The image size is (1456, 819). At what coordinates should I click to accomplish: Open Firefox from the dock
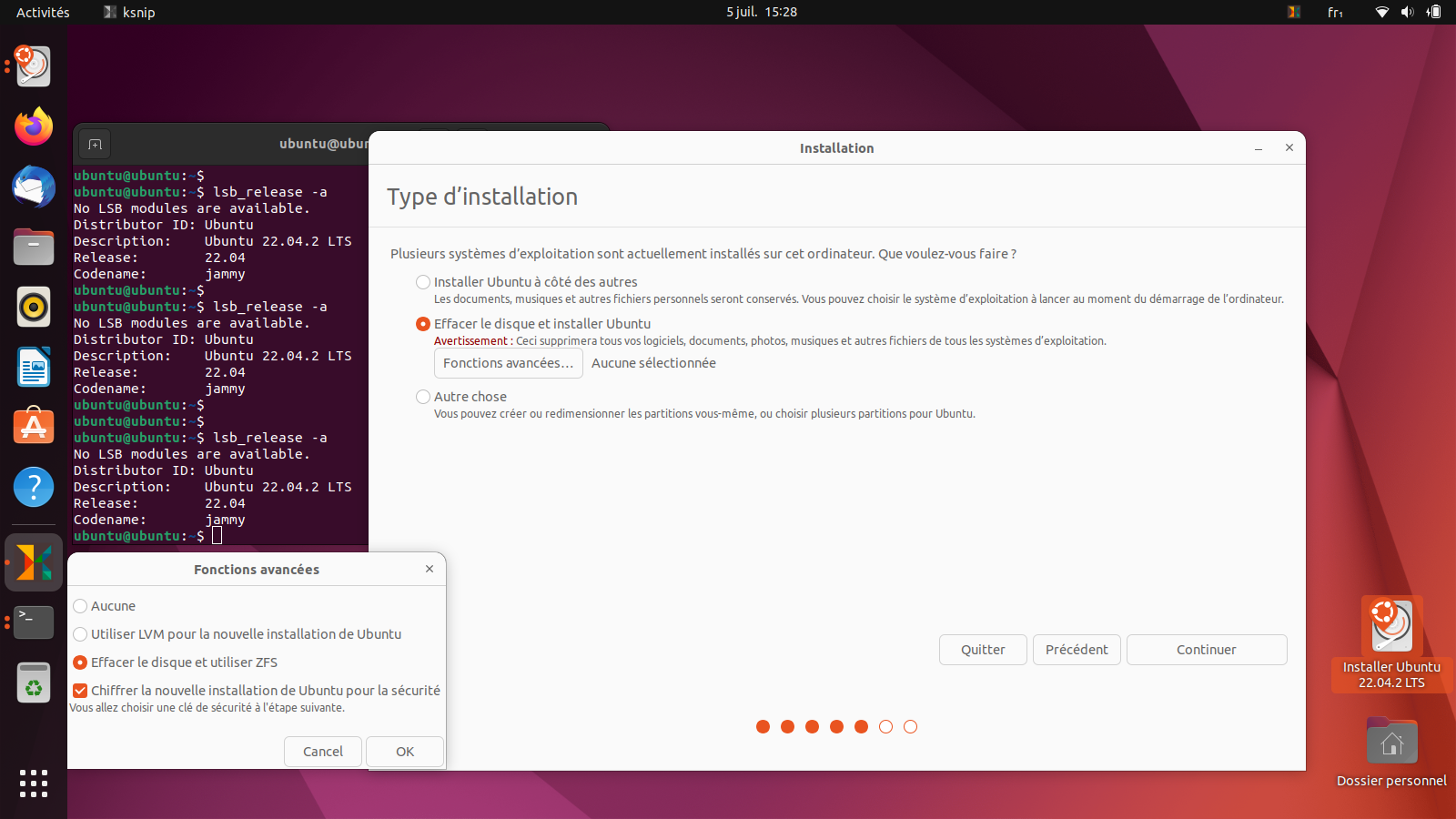click(x=34, y=126)
